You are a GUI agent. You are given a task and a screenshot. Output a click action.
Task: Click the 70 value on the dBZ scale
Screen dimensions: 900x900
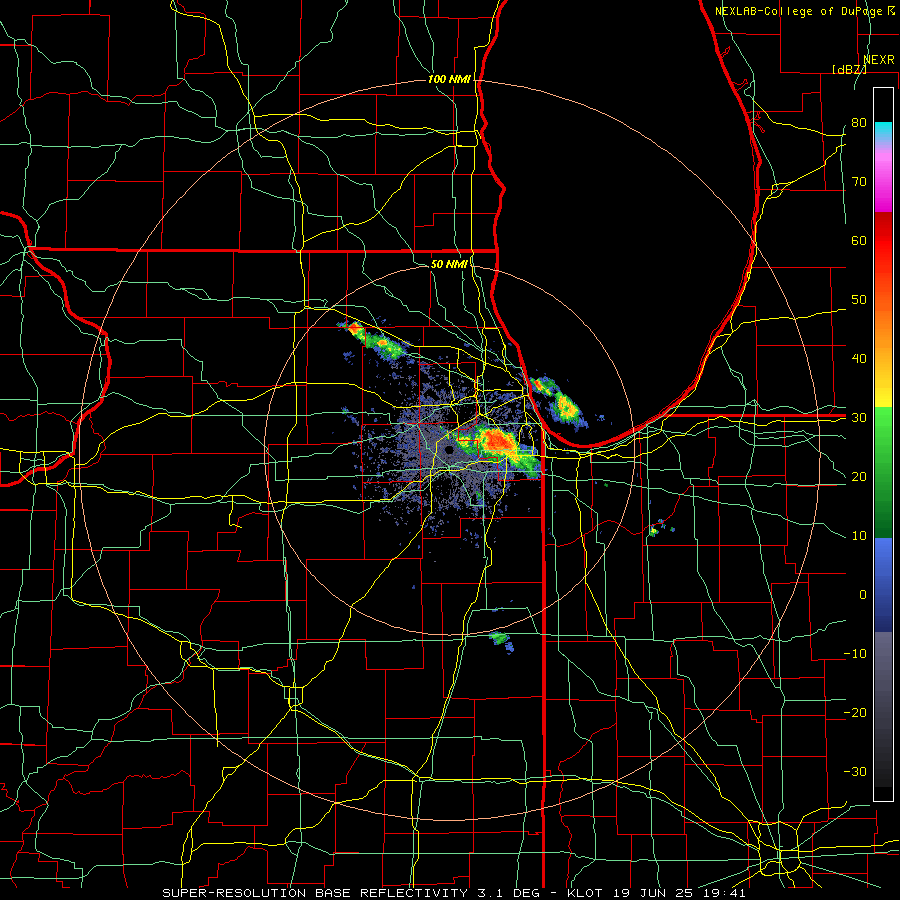click(859, 181)
